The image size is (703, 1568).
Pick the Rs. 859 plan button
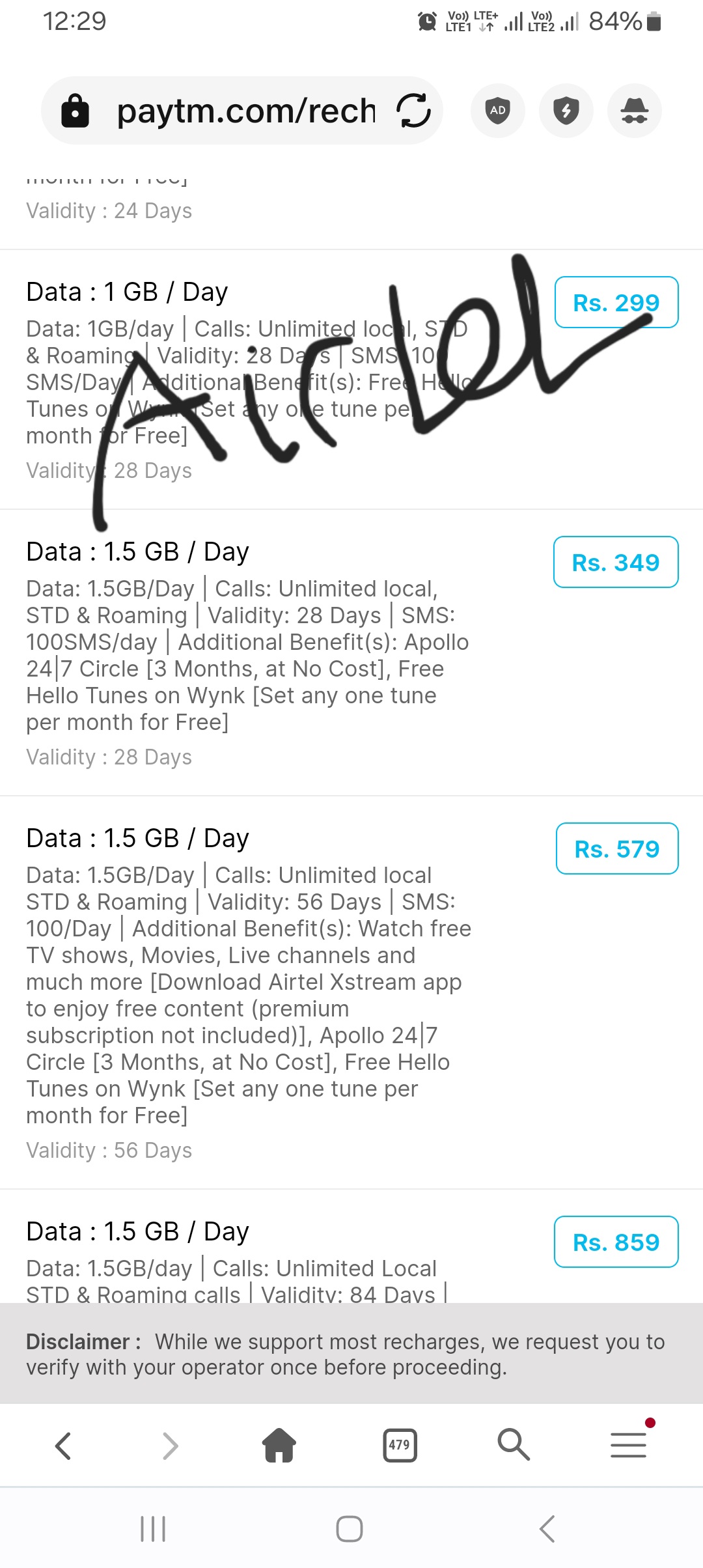point(616,1242)
